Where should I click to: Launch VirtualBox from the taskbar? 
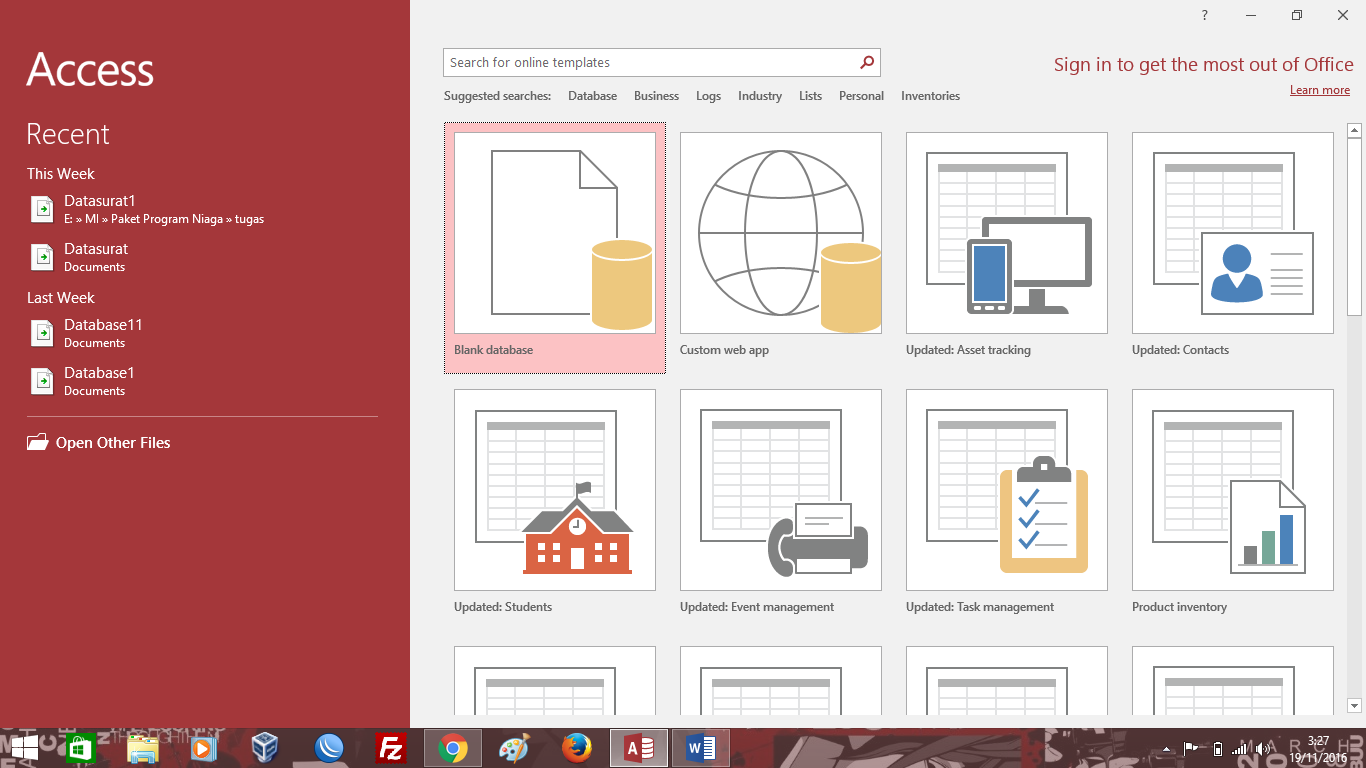(x=266, y=748)
